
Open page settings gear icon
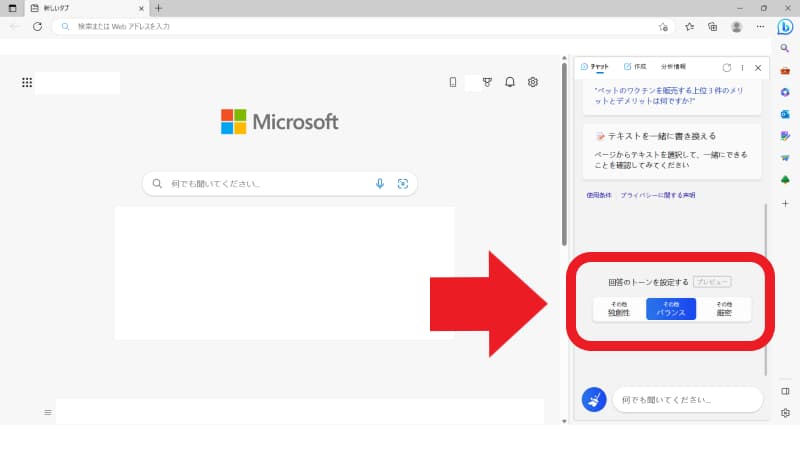(533, 82)
